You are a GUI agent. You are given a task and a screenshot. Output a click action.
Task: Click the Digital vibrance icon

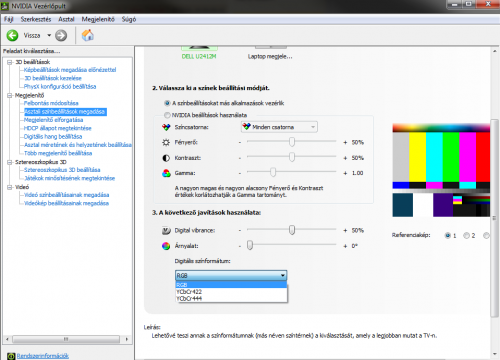[166, 230]
